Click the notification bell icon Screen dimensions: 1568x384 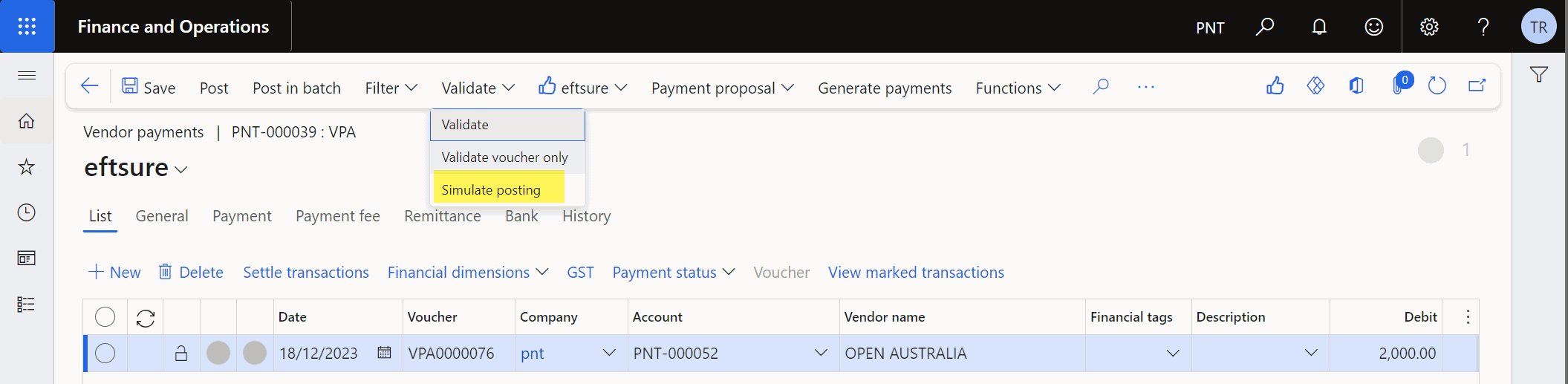pos(1319,27)
